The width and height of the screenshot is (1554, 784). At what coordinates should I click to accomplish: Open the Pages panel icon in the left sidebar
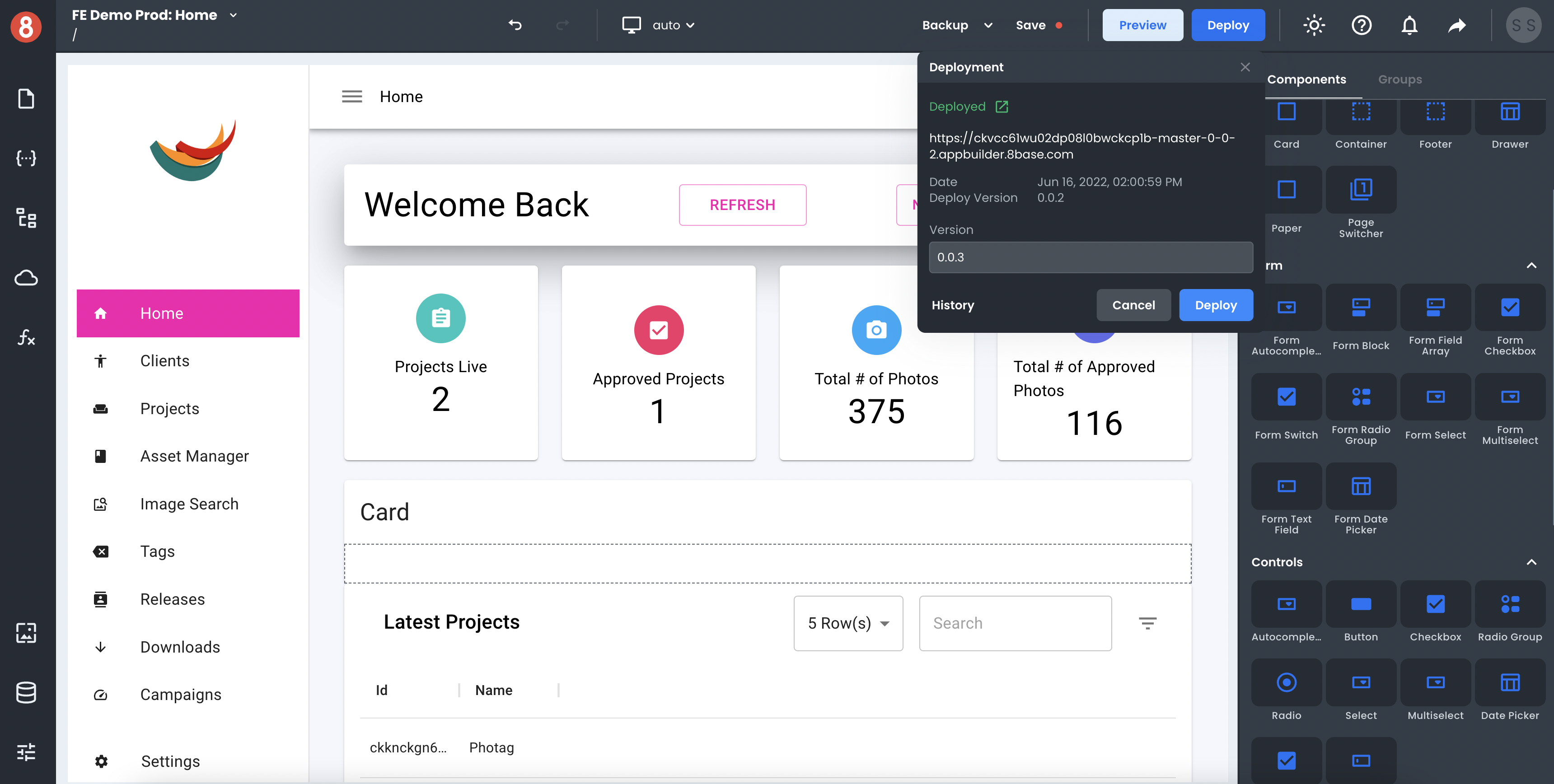pyautogui.click(x=26, y=98)
